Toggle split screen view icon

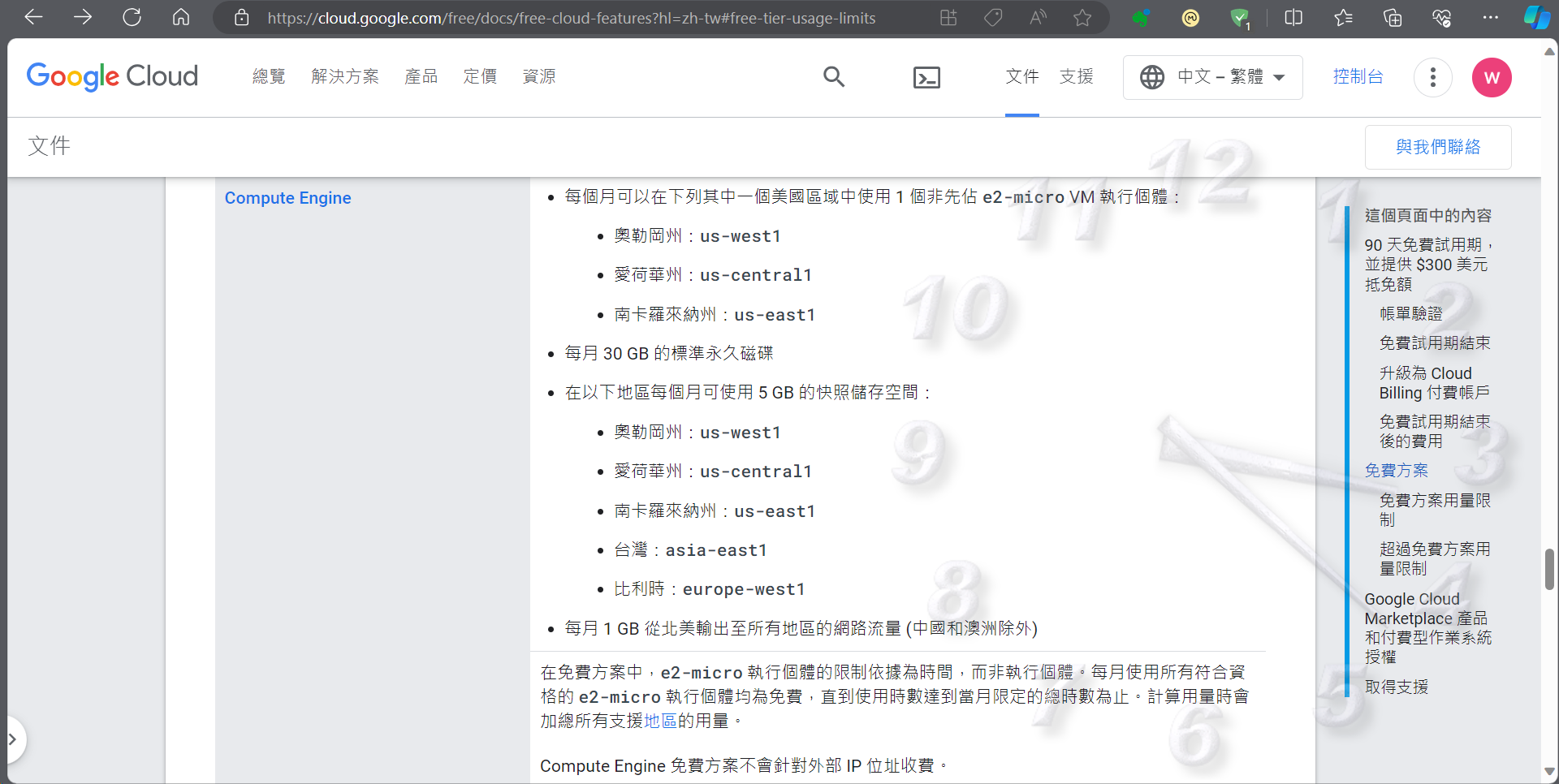point(1293,17)
